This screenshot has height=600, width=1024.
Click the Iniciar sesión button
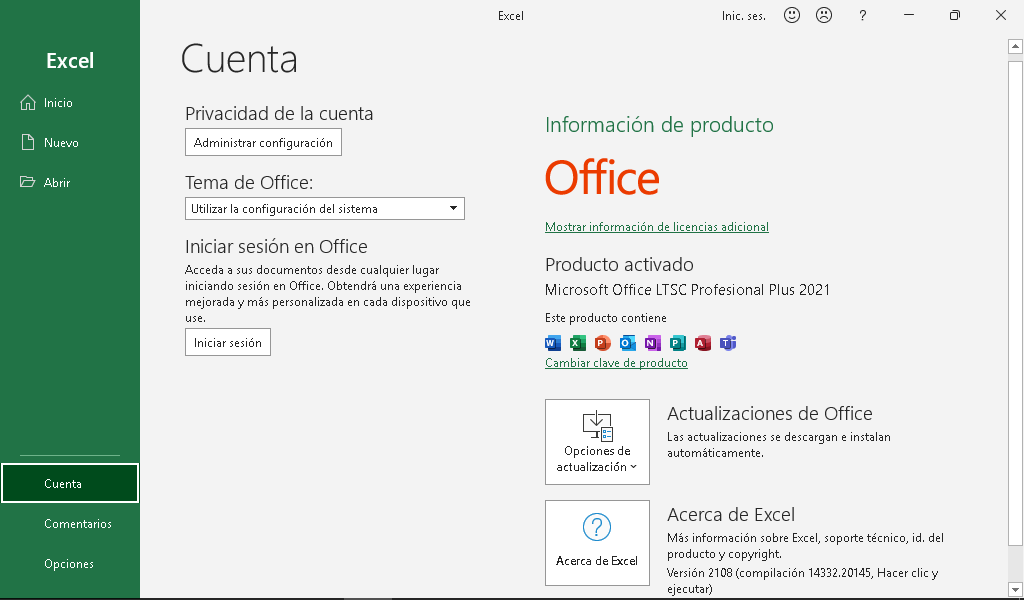click(227, 341)
